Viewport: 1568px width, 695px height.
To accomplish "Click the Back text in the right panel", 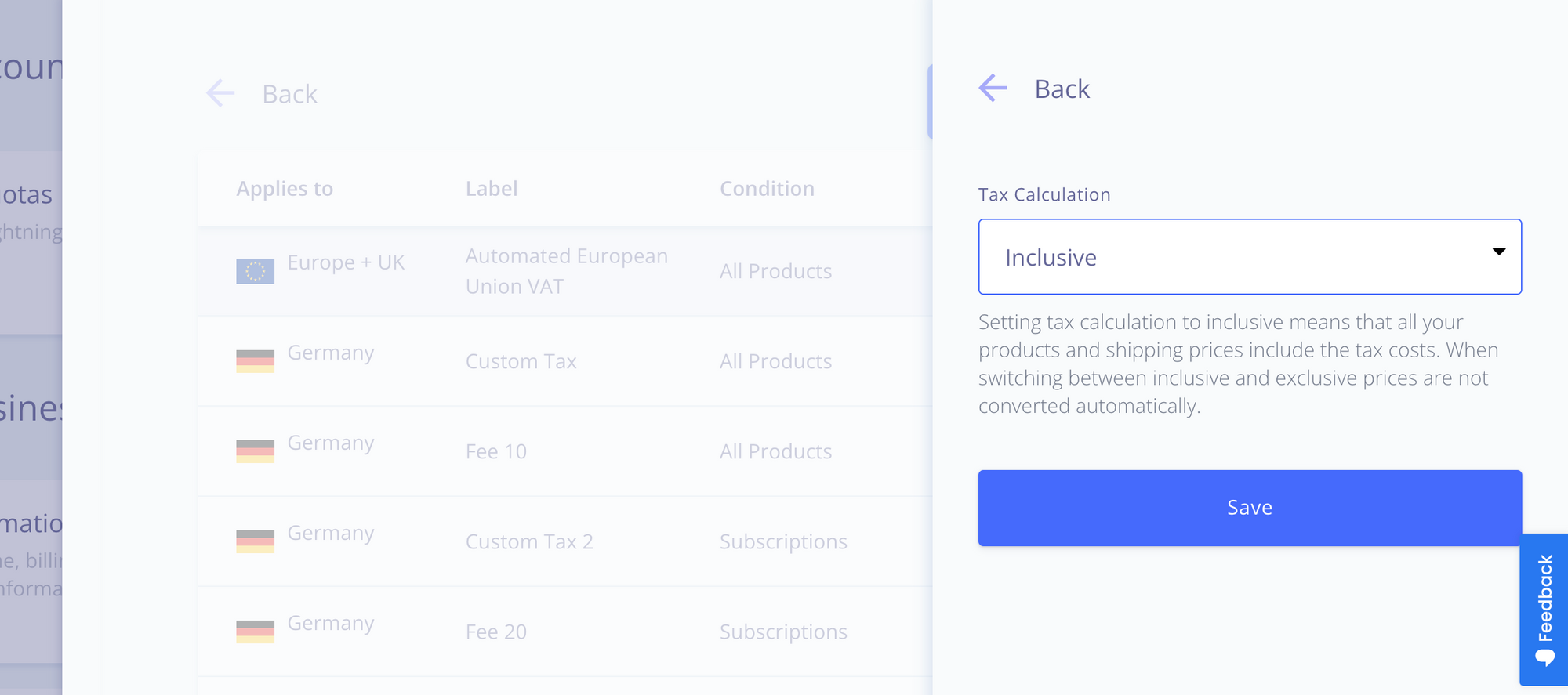I will [x=1062, y=89].
